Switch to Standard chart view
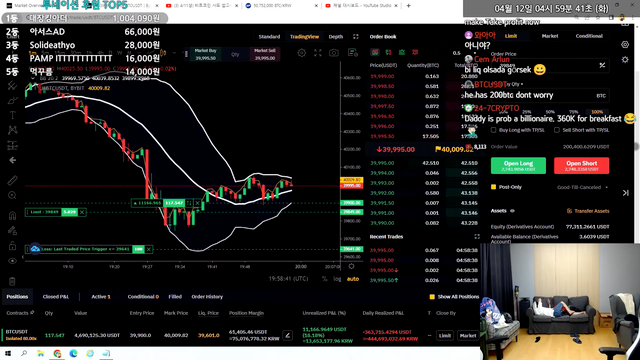 pyautogui.click(x=269, y=37)
